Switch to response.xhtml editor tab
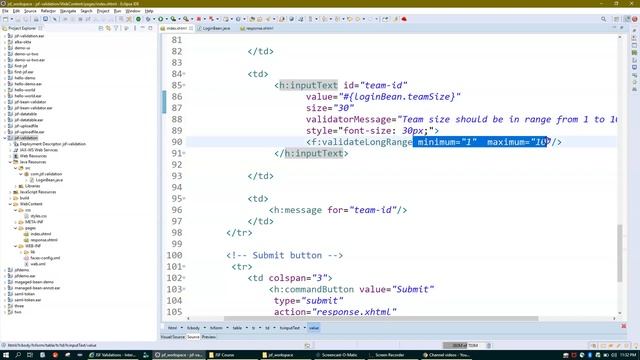The image size is (640, 360). (x=257, y=28)
